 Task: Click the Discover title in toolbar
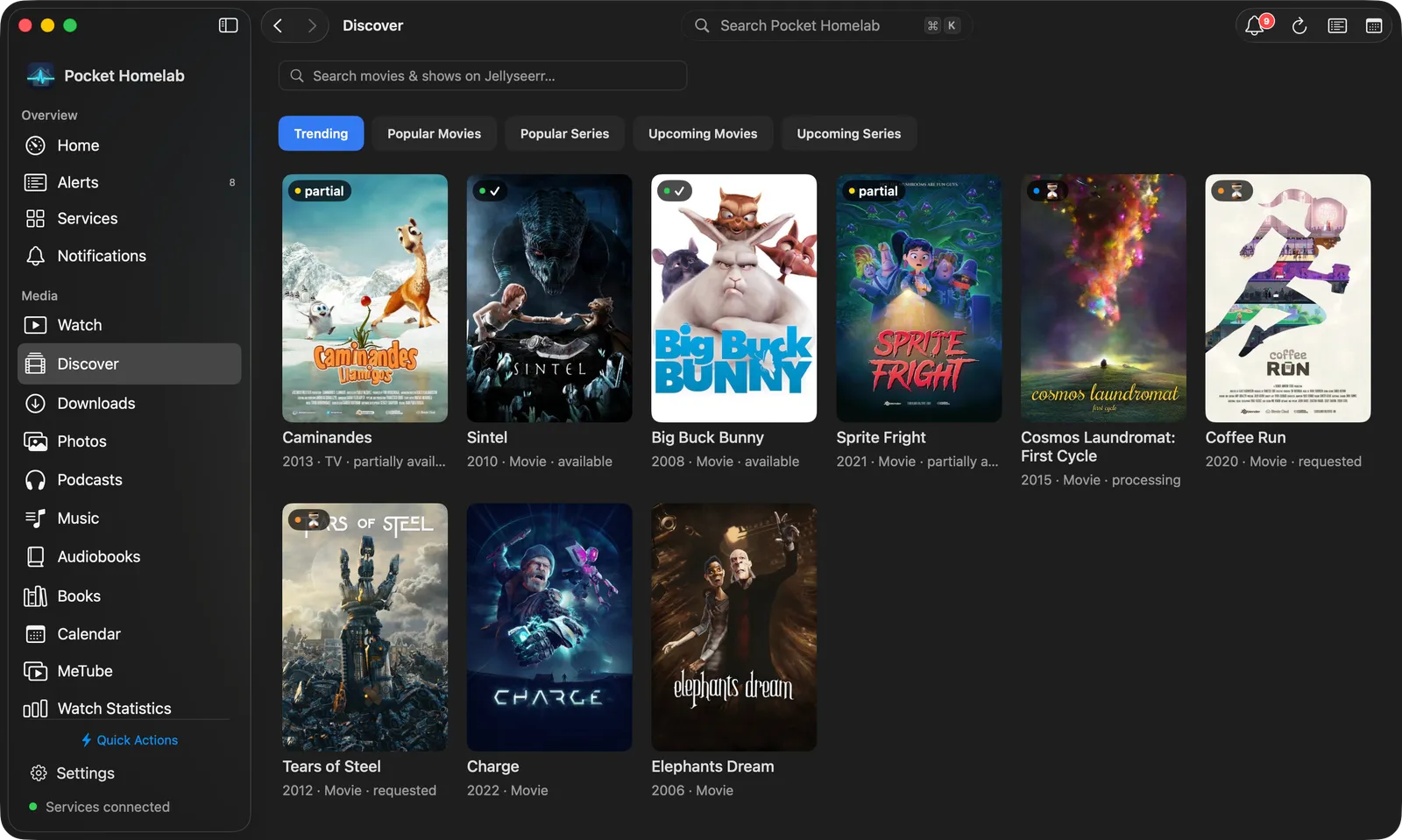point(372,25)
